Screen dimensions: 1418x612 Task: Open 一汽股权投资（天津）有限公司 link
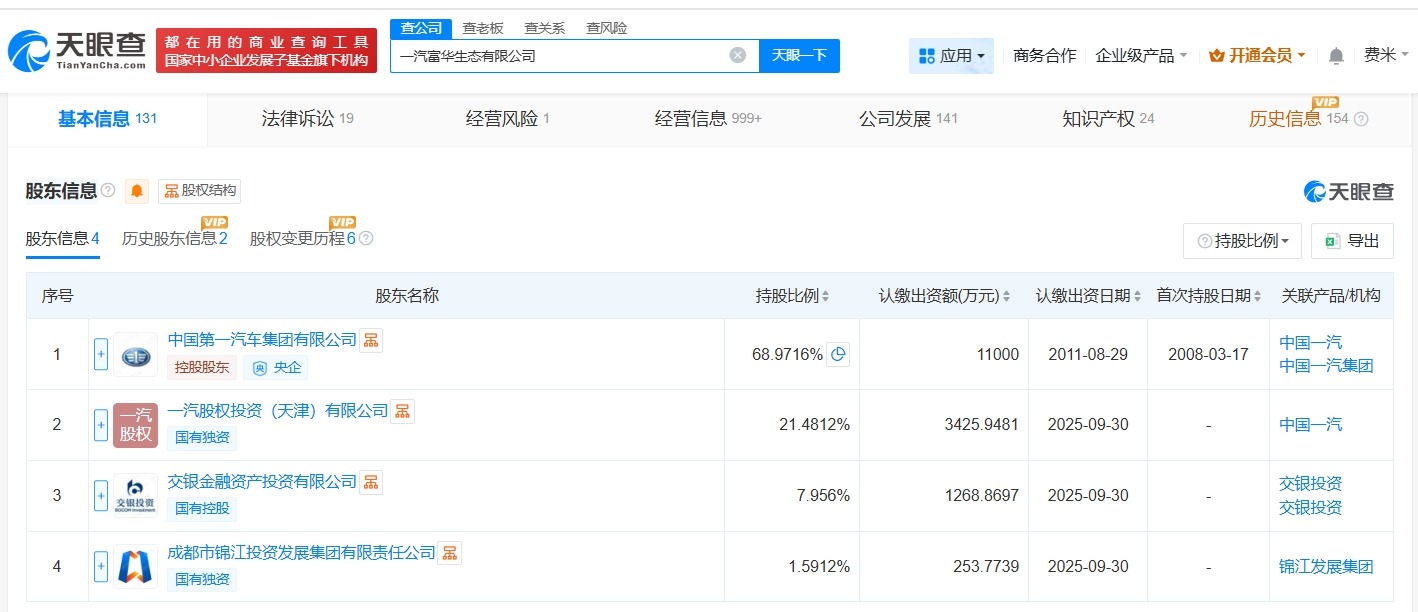click(x=280, y=410)
